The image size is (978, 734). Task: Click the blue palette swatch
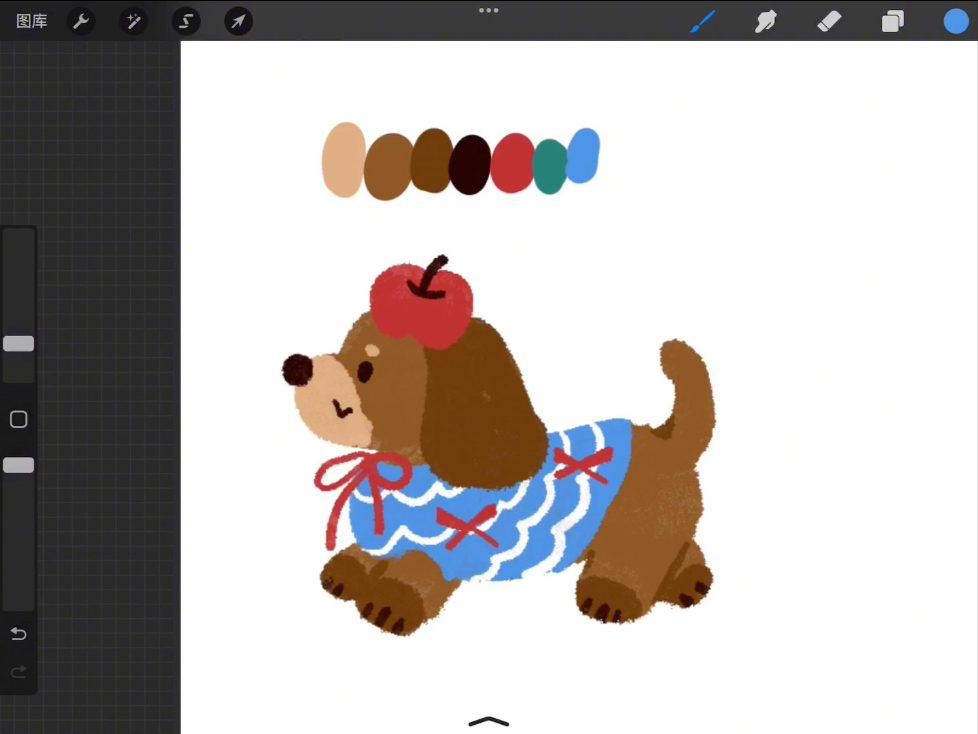coord(584,155)
